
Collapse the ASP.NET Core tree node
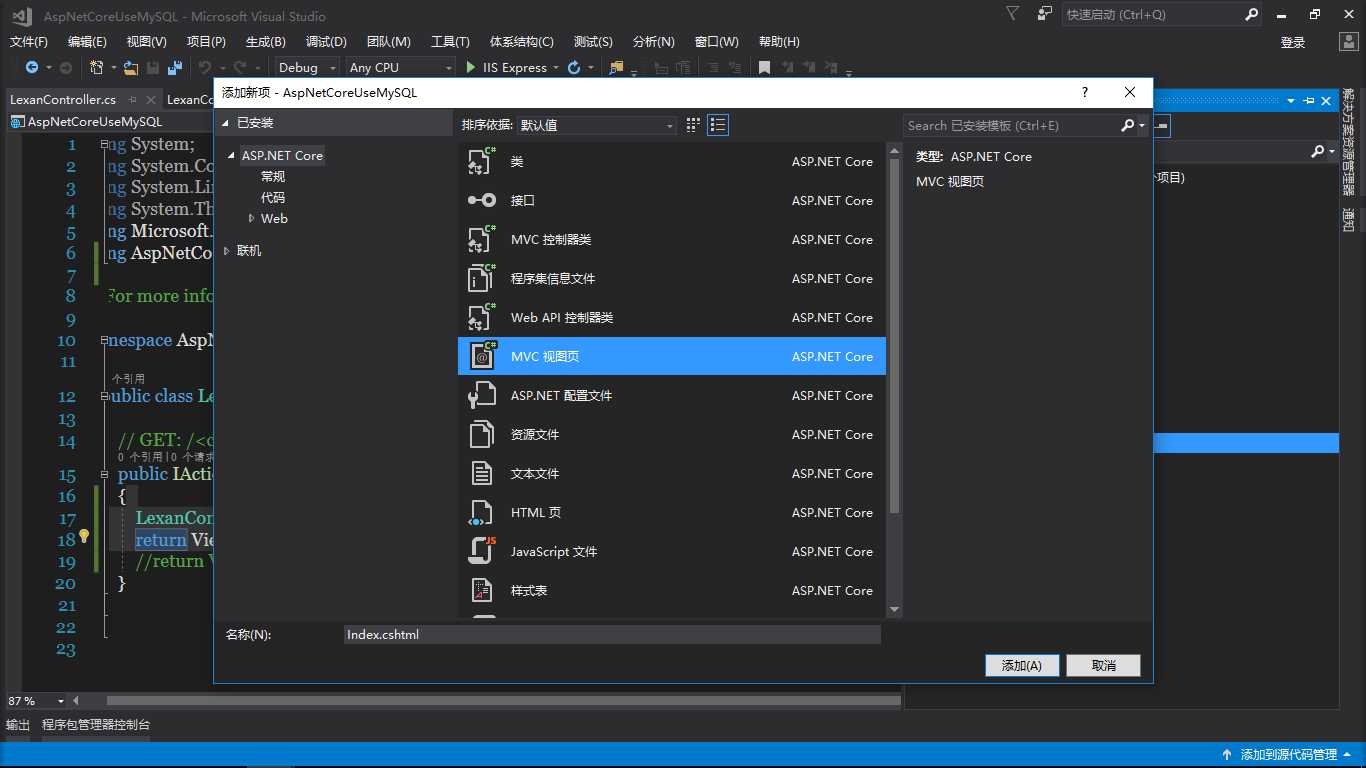(x=232, y=156)
